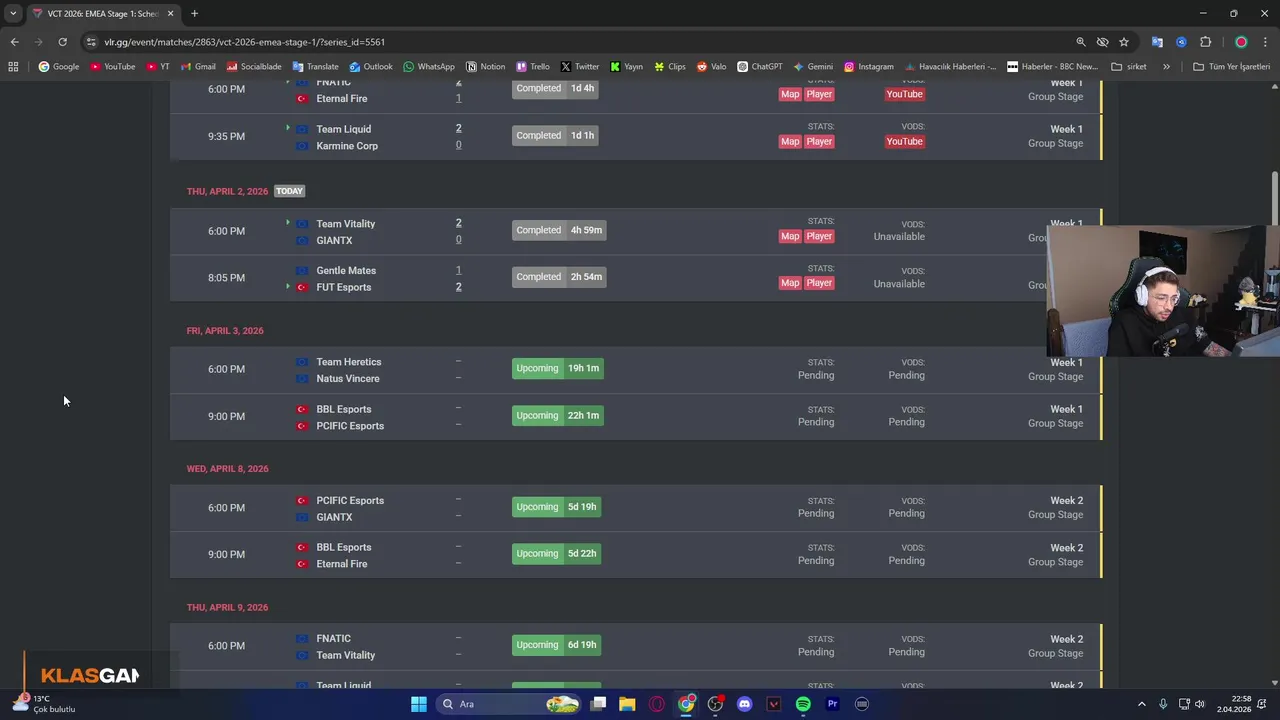This screenshot has height=720, width=1280.
Task: Reload the page with the refresh icon
Action: (x=62, y=42)
